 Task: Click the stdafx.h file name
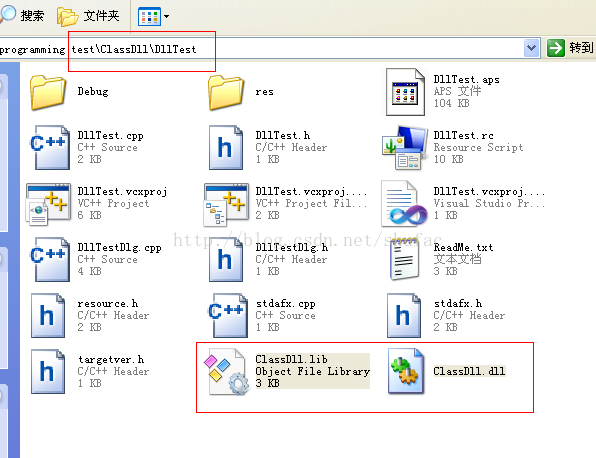click(458, 304)
